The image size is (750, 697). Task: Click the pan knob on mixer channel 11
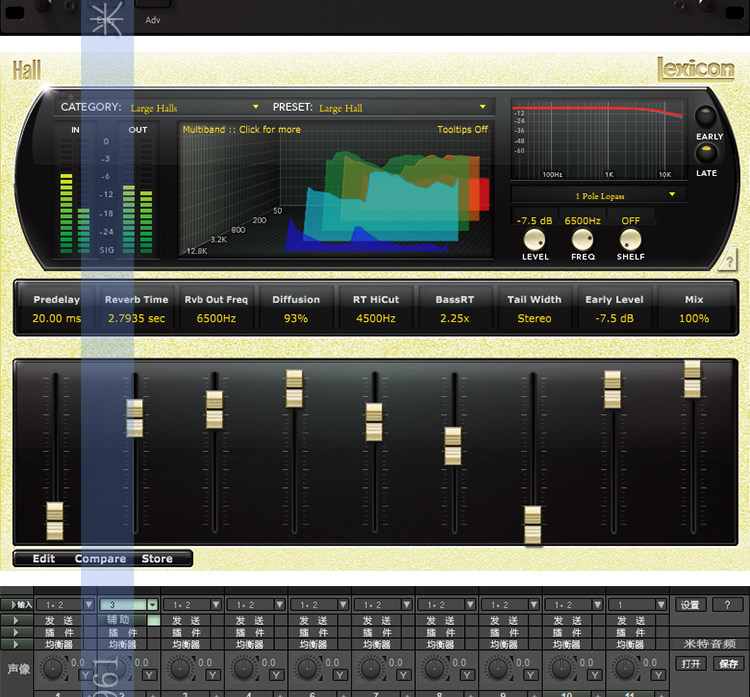(626, 668)
